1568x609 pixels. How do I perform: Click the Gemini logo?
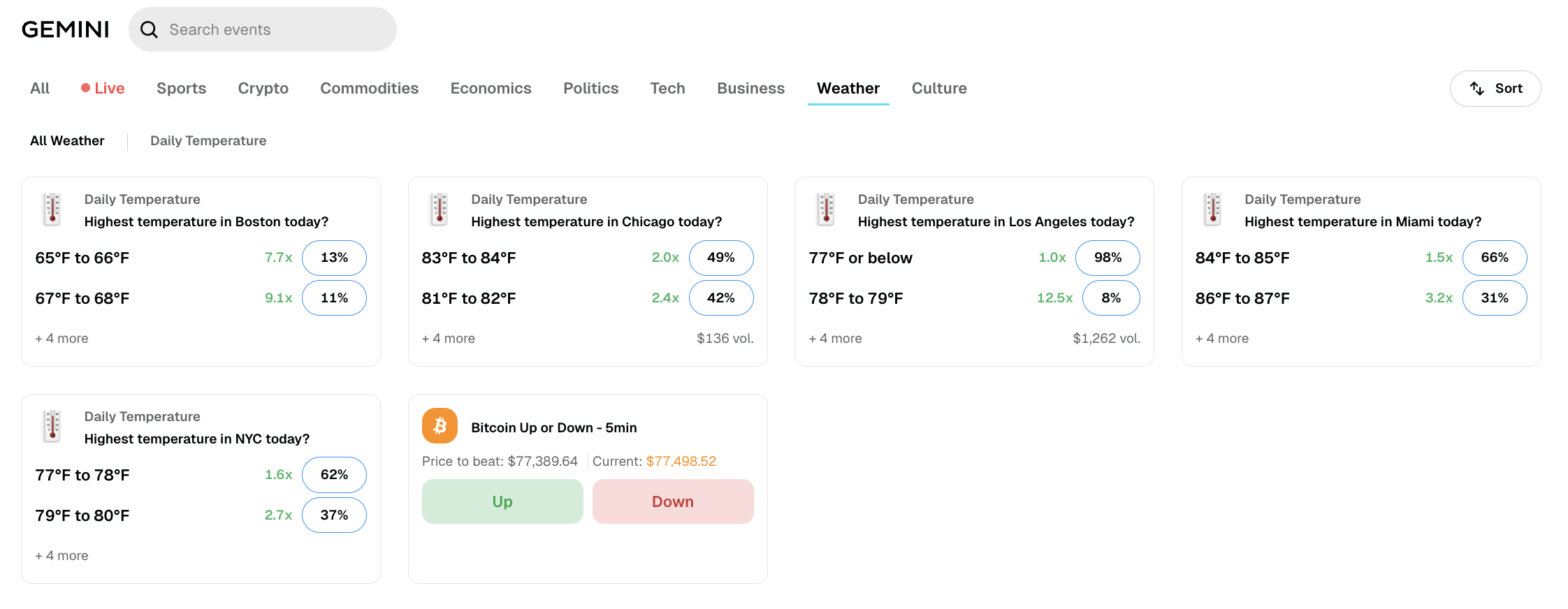coord(66,29)
